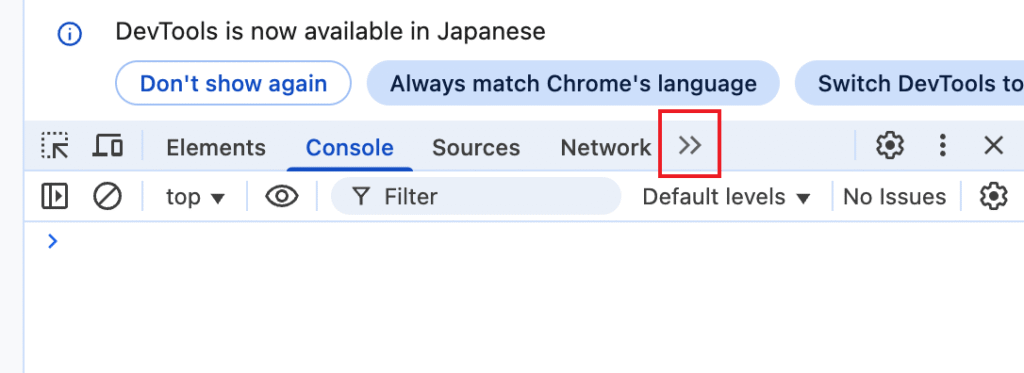This screenshot has height=373, width=1024.
Task: Switch to the Elements tab
Action: [216, 148]
